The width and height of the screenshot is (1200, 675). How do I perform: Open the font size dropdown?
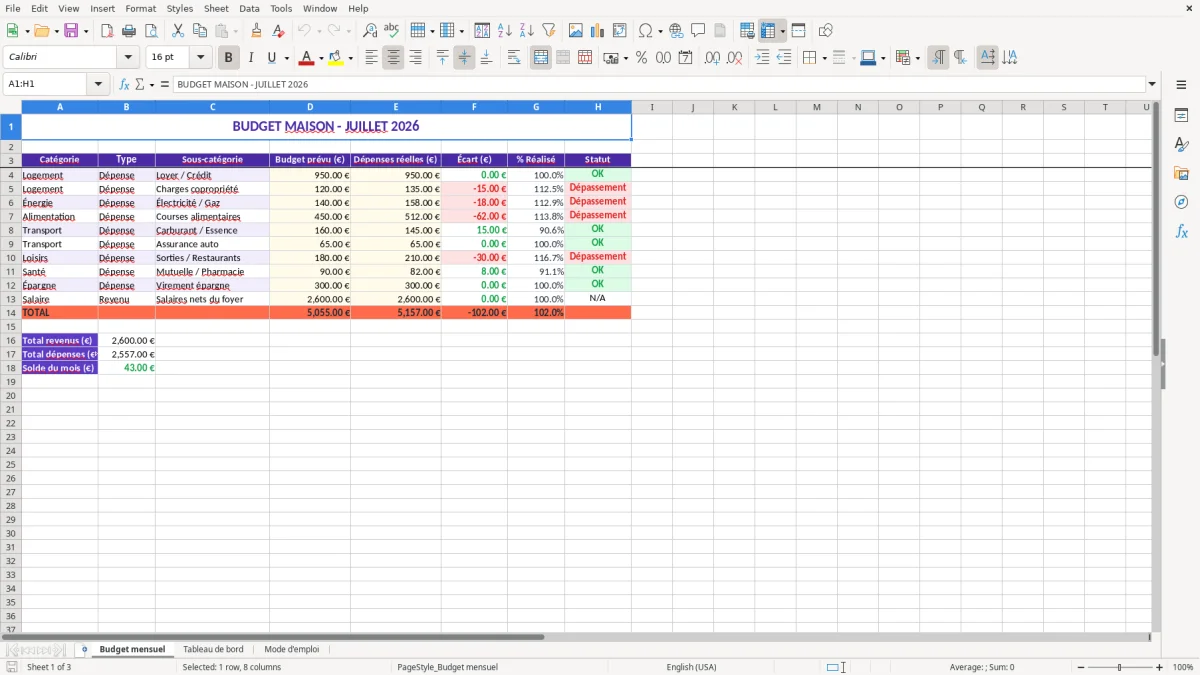point(200,58)
